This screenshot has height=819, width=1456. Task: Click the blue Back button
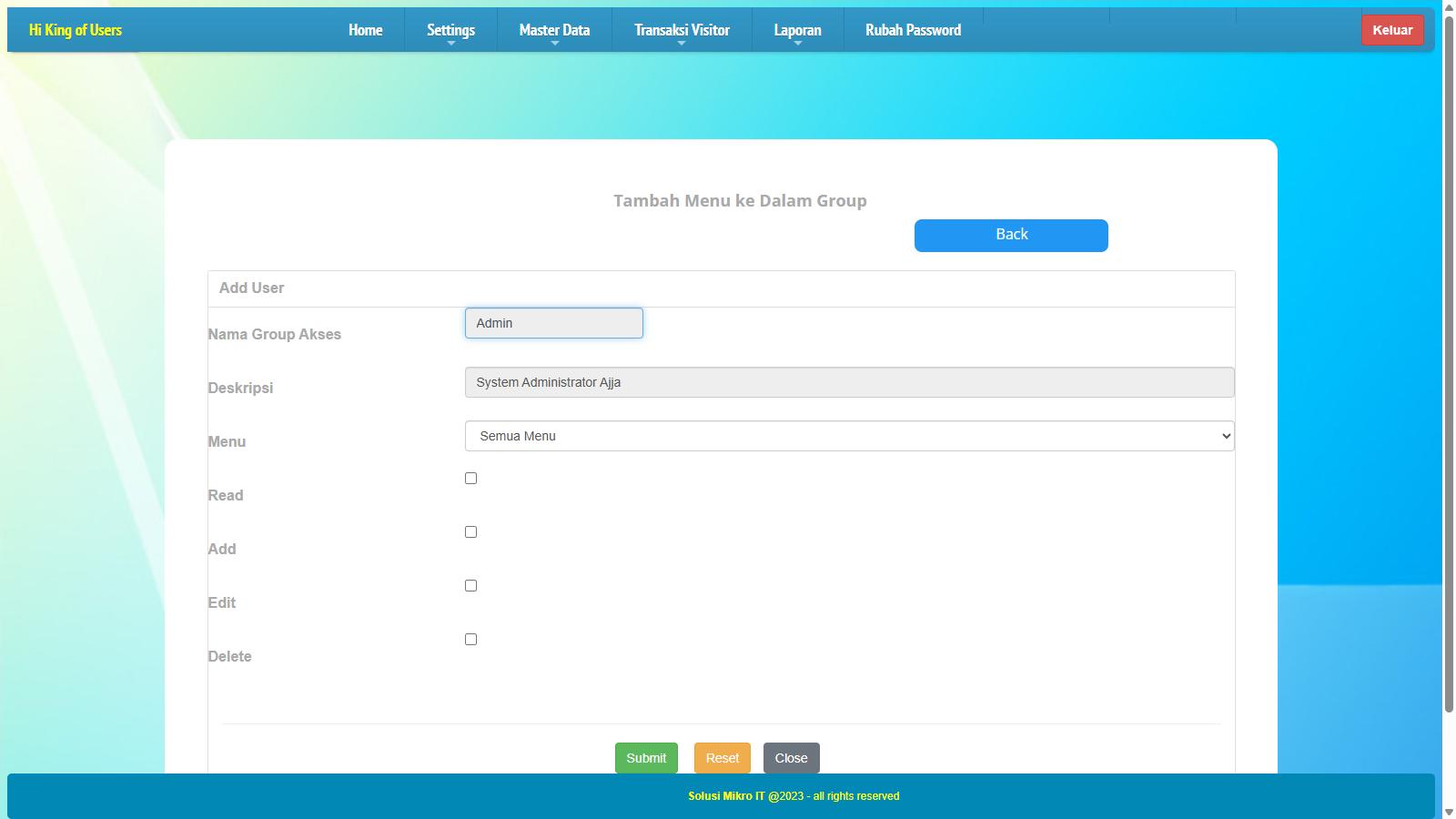pyautogui.click(x=1011, y=235)
